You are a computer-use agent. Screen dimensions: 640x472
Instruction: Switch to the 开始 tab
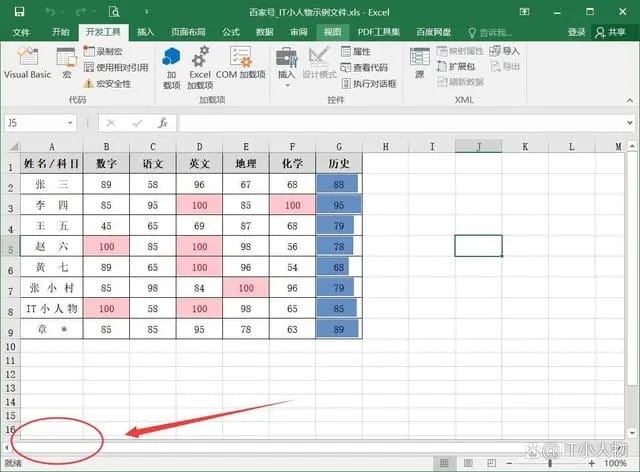(x=60, y=32)
